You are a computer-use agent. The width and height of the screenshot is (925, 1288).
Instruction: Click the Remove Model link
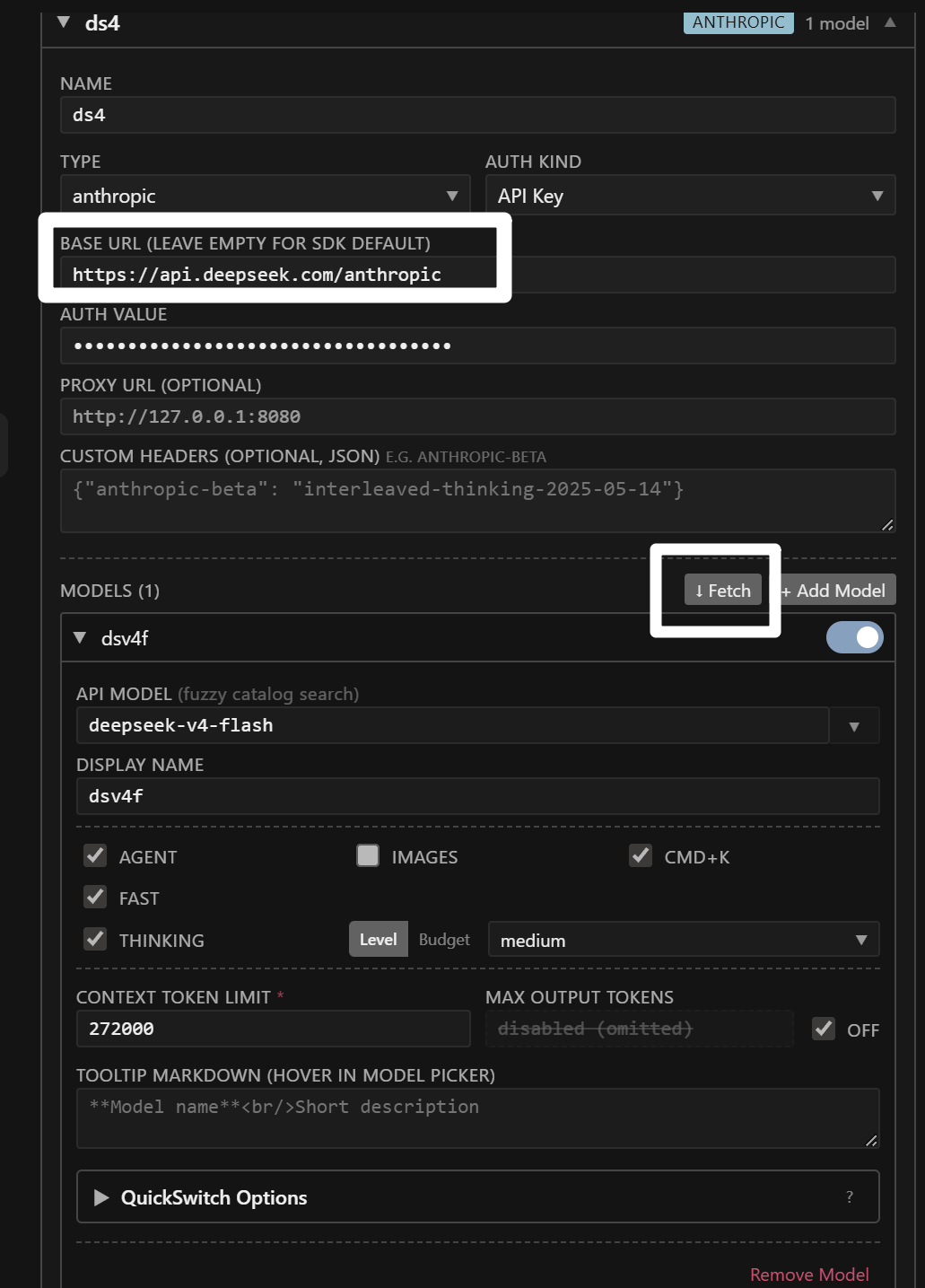coord(809,1275)
